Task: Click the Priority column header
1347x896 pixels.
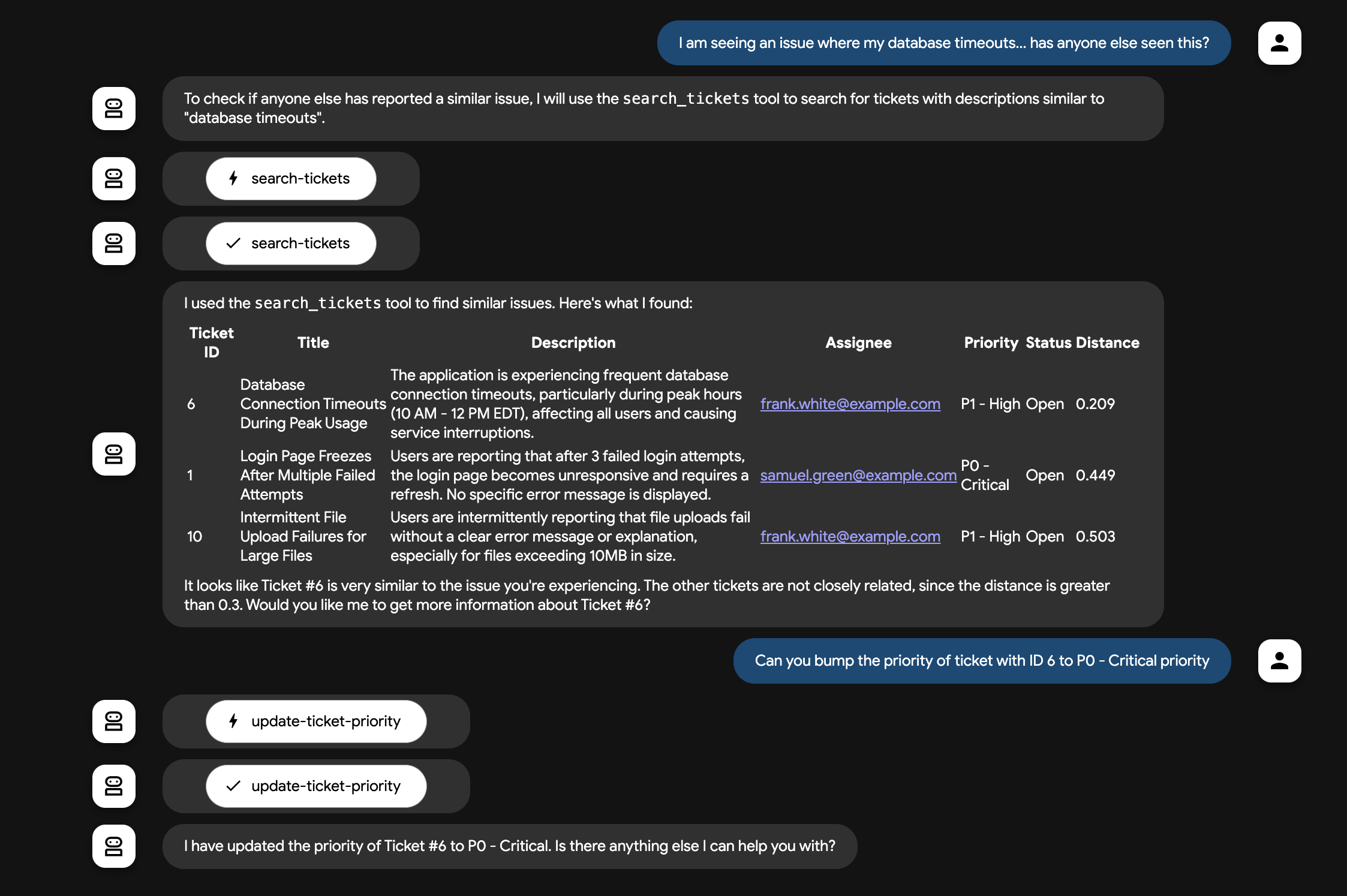Action: (x=990, y=343)
